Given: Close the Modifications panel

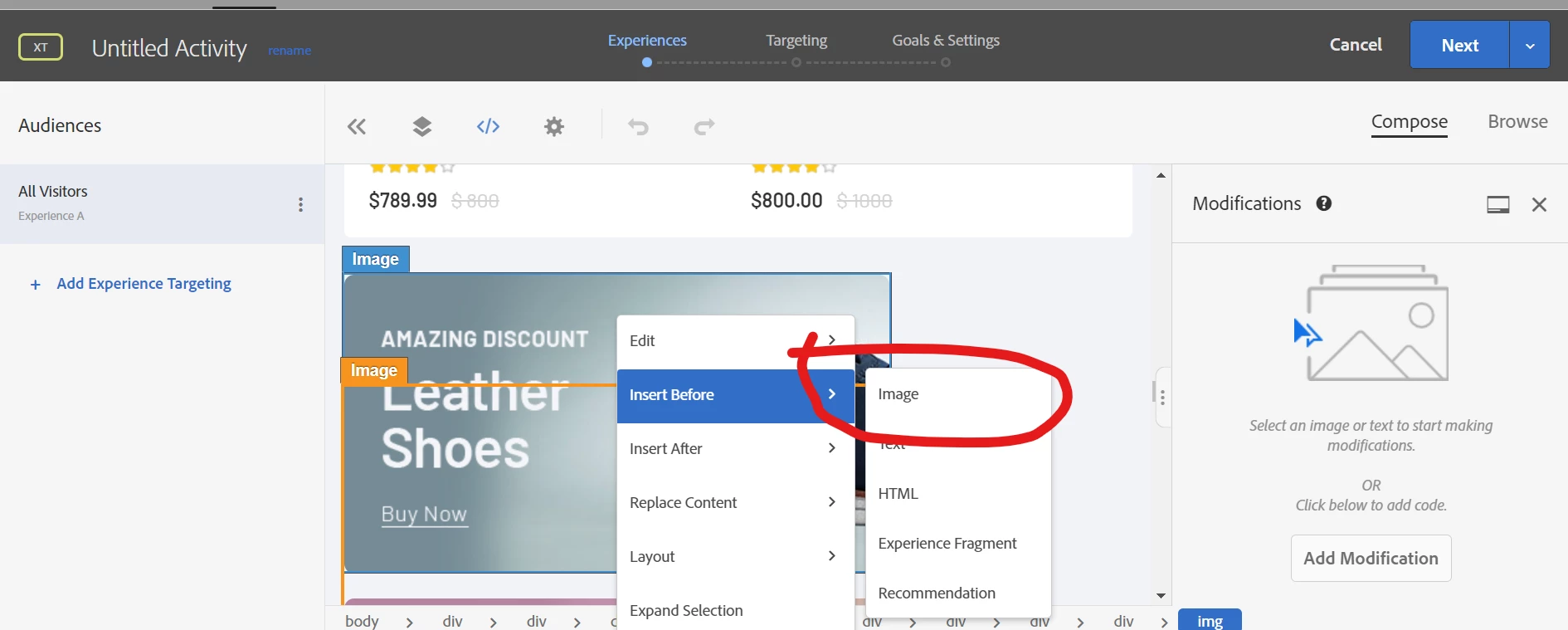Looking at the screenshot, I should (1540, 204).
